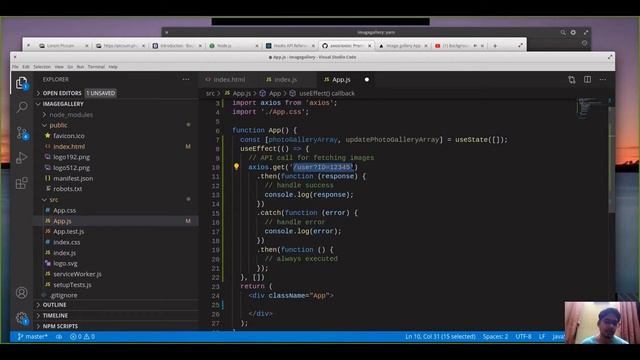Expand the Timeline section
640x360 pixels.
pyautogui.click(x=55, y=316)
